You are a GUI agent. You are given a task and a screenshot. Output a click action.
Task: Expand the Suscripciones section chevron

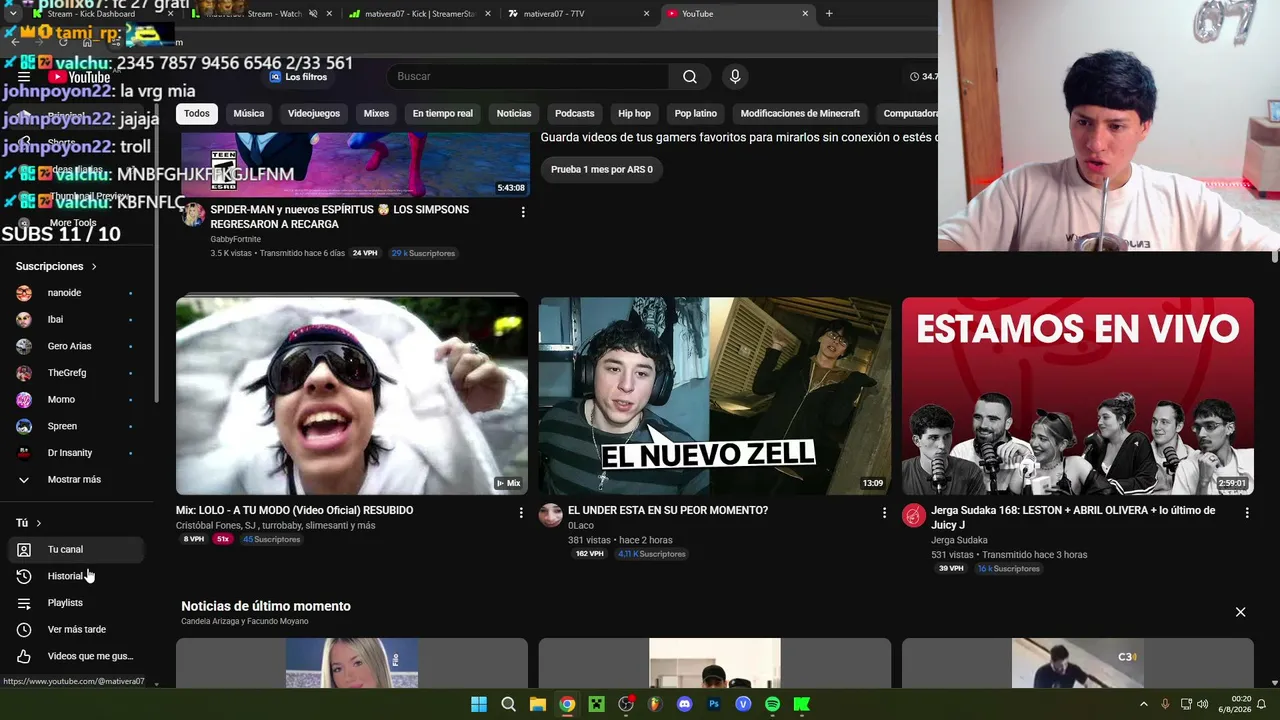tap(94, 267)
